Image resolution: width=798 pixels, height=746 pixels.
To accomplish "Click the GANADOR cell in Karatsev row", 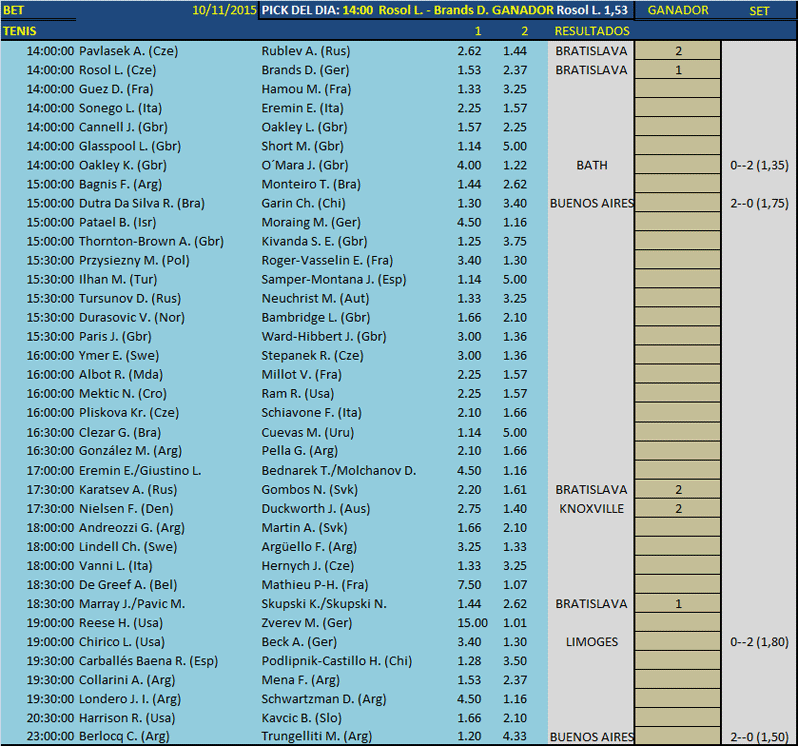I will 677,489.
